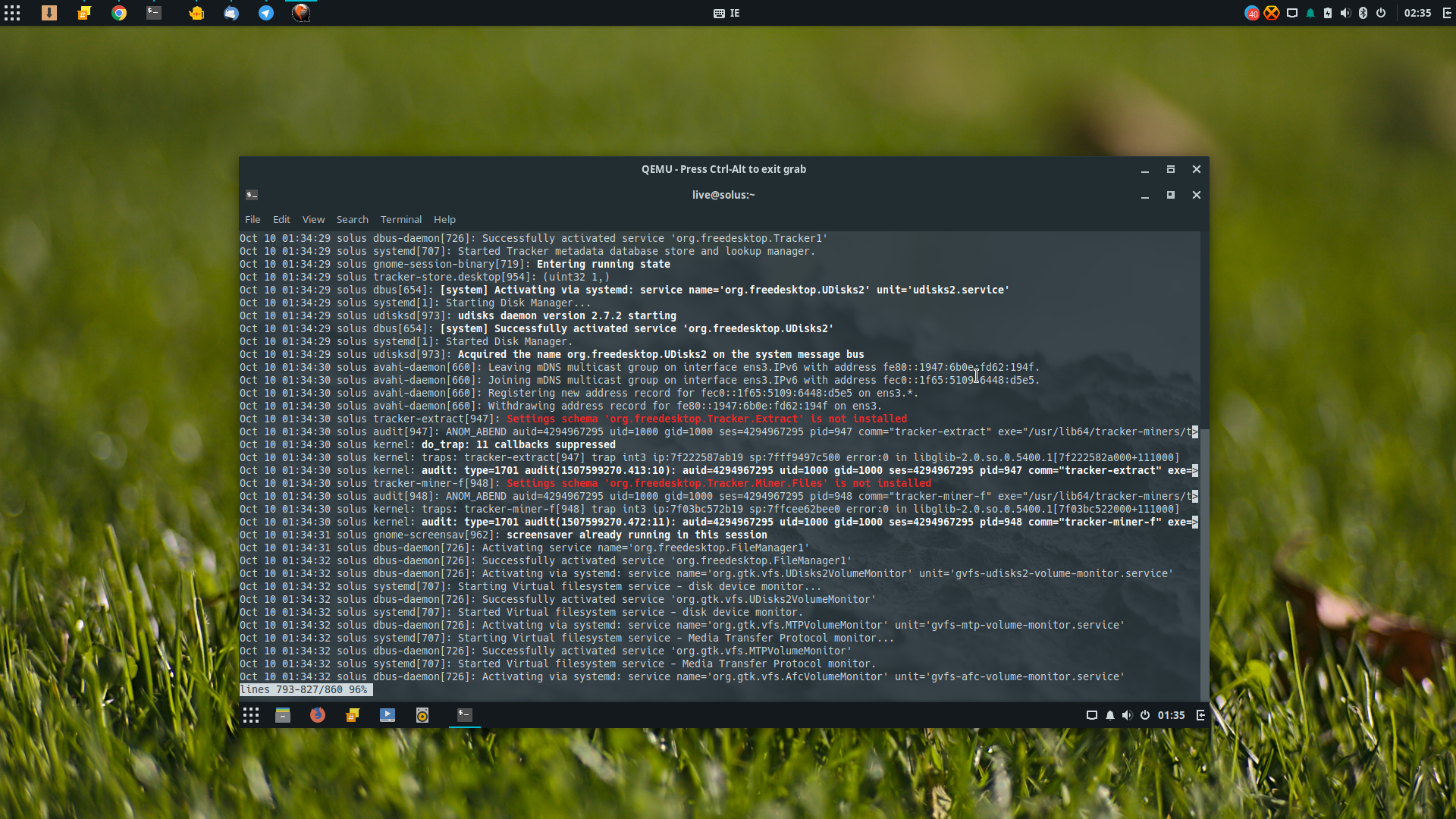Open the terminal launcher in host top panel
The height and width of the screenshot is (819, 1456).
pos(154,13)
